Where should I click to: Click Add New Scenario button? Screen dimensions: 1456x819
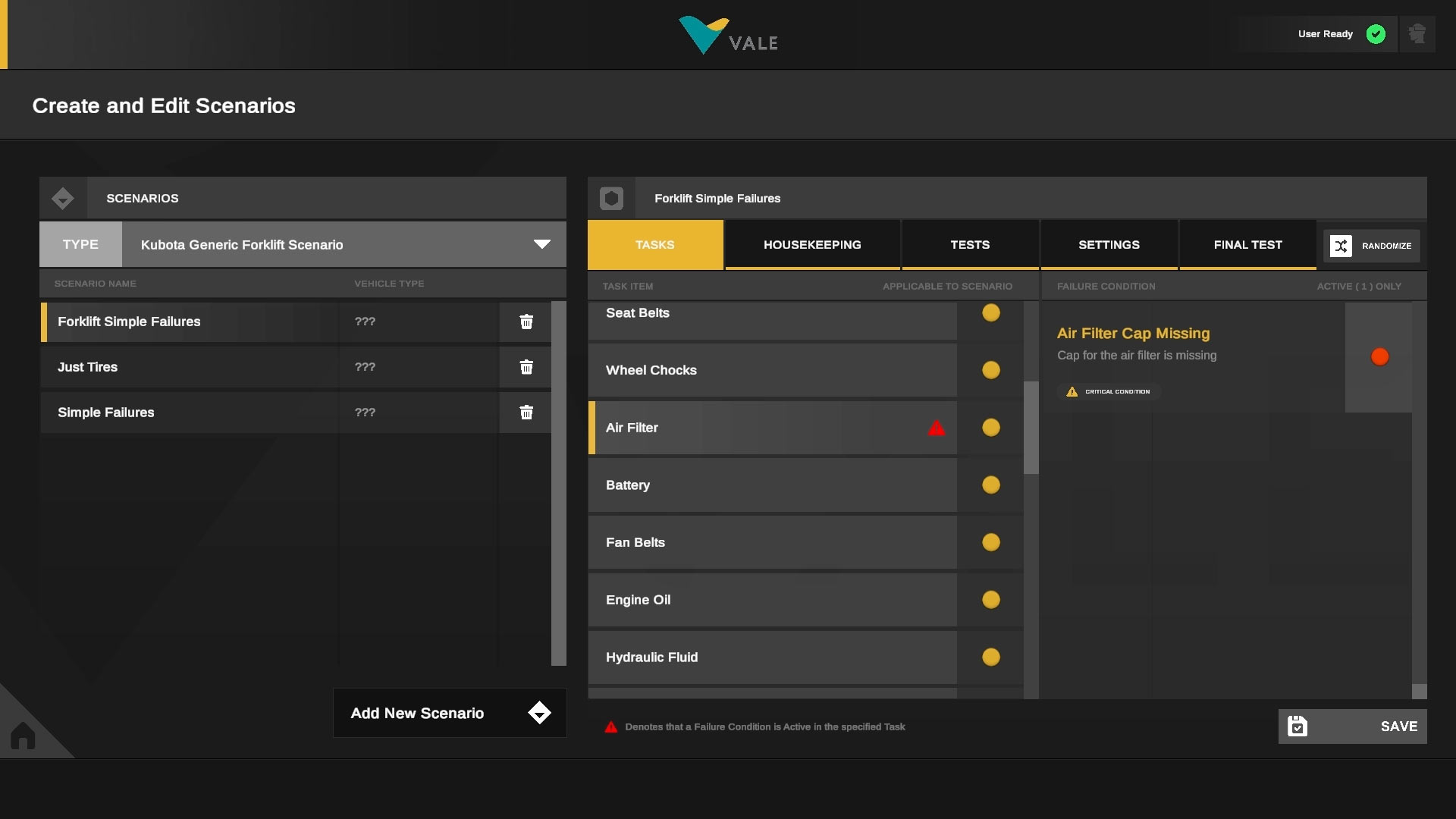[449, 713]
